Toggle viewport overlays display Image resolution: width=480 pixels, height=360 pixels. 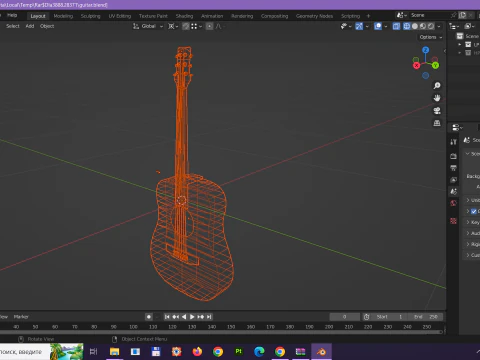tap(378, 26)
